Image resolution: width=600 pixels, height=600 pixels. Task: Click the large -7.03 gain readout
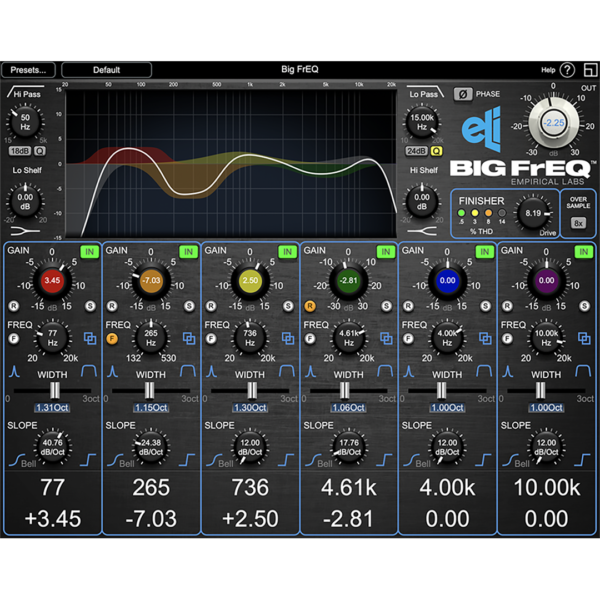(151, 519)
